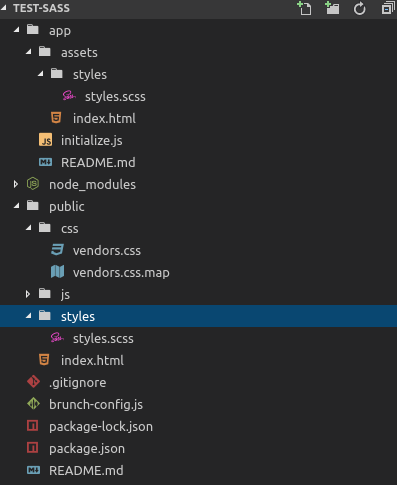
Task: Expand the js folder arrow
Action: pos(28,294)
